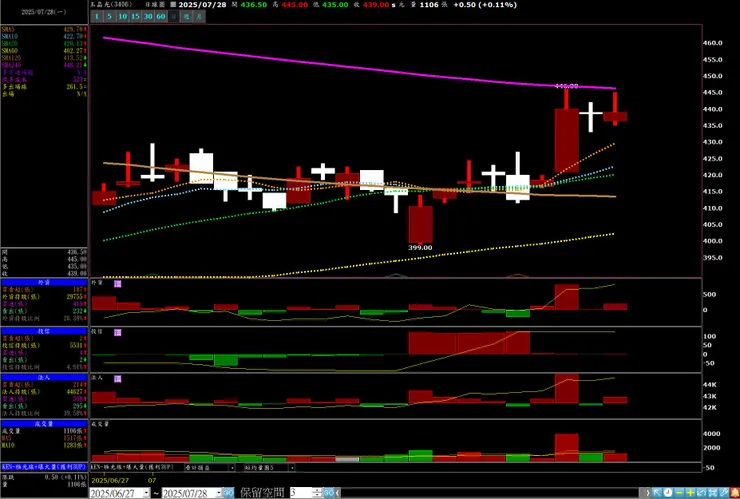Click the 436.50 open price in header

coord(253,5)
